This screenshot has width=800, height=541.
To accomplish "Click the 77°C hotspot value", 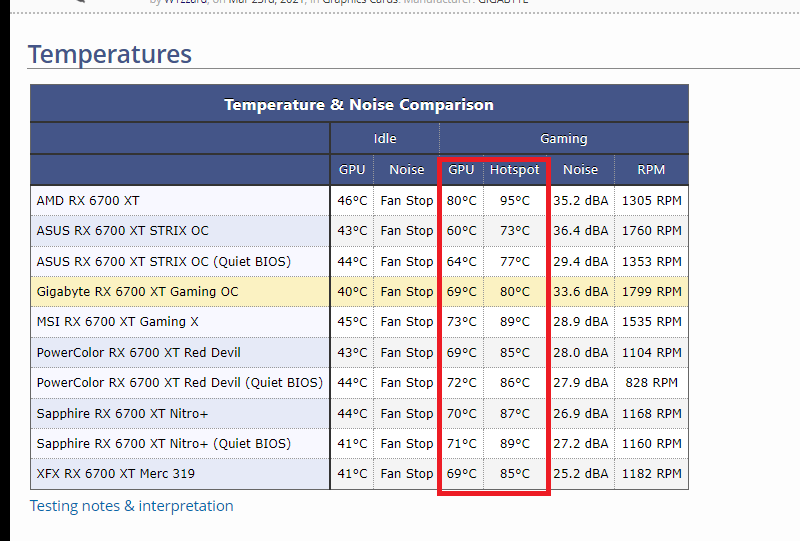I will 515,261.
